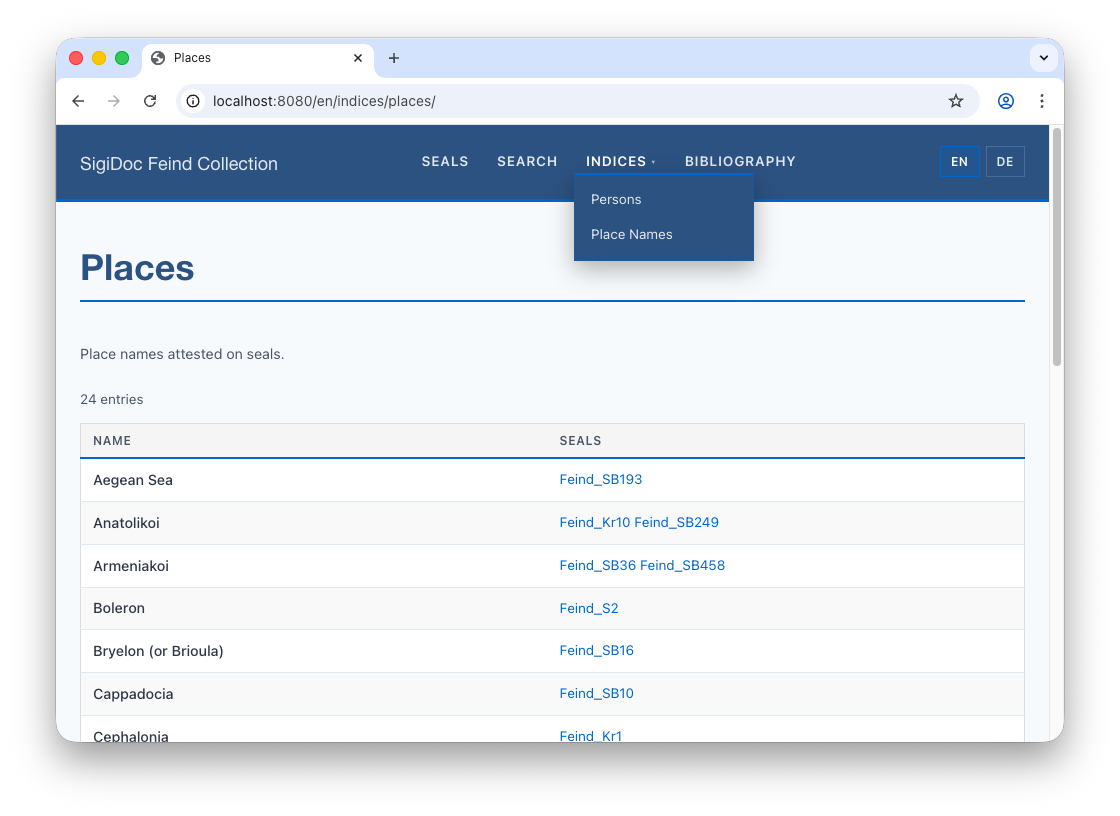Image resolution: width=1120 pixels, height=816 pixels.
Task: Switch language to DE
Action: click(x=1005, y=162)
